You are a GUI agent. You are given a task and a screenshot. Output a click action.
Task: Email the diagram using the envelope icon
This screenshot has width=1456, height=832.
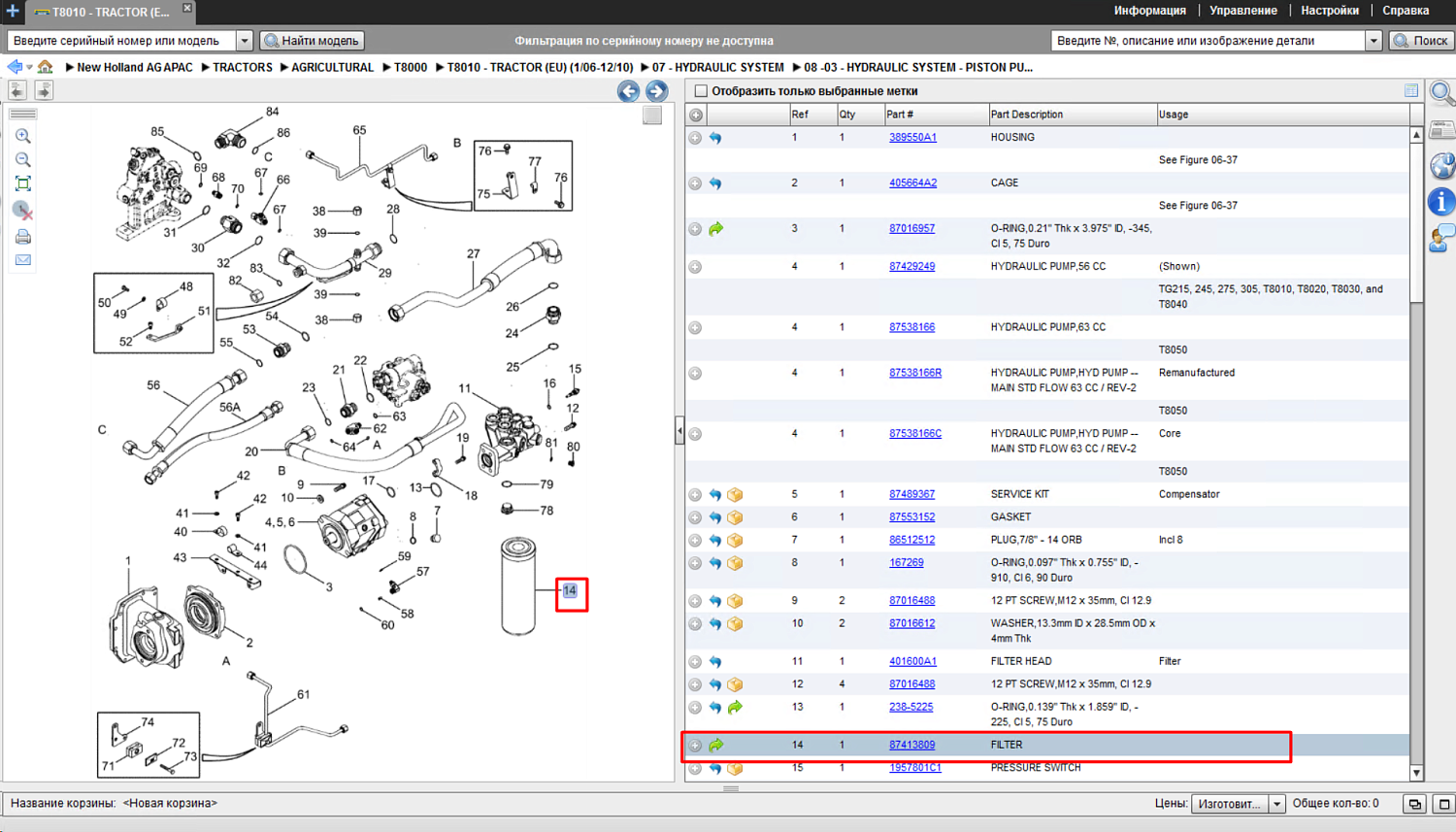click(23, 260)
